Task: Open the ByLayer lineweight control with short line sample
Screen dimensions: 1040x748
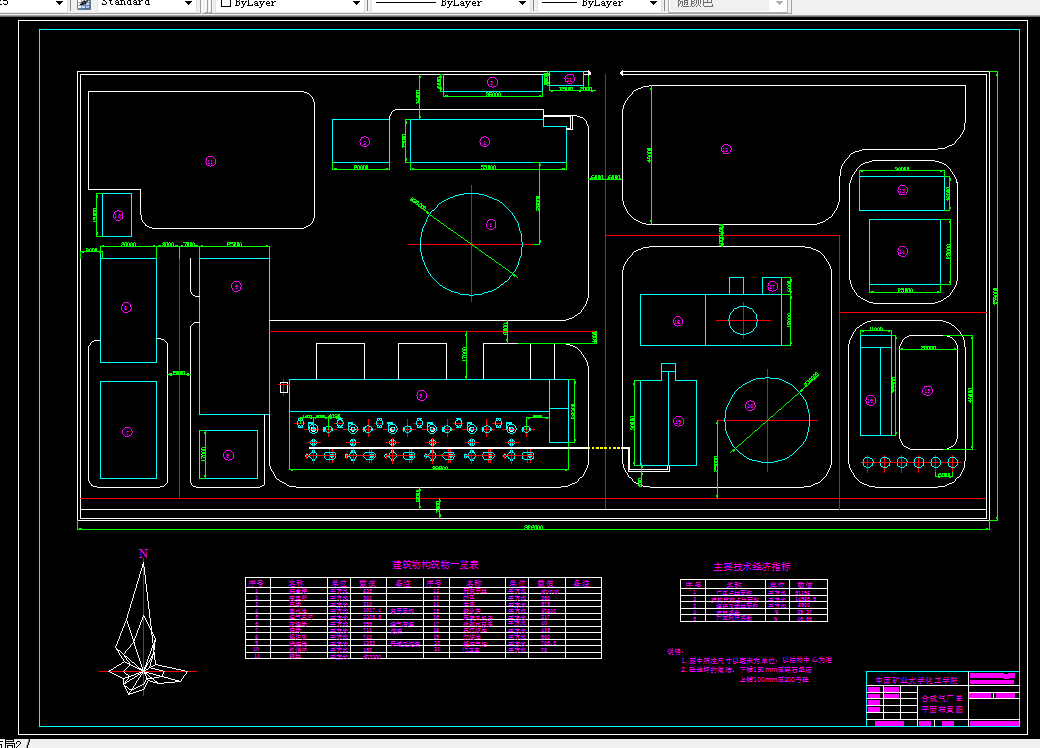Action: point(599,4)
